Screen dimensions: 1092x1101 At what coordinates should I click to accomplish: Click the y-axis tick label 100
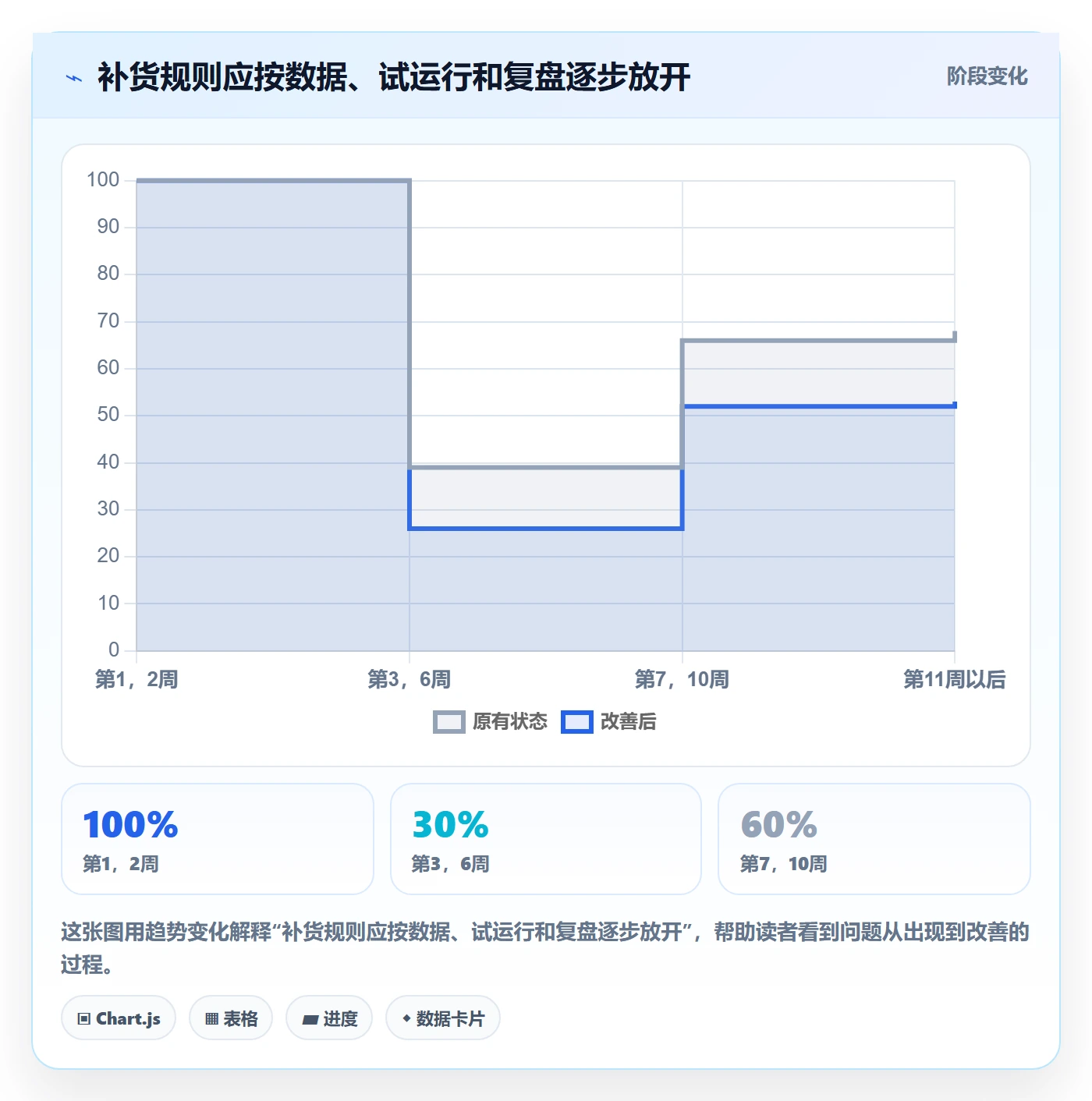click(x=103, y=179)
